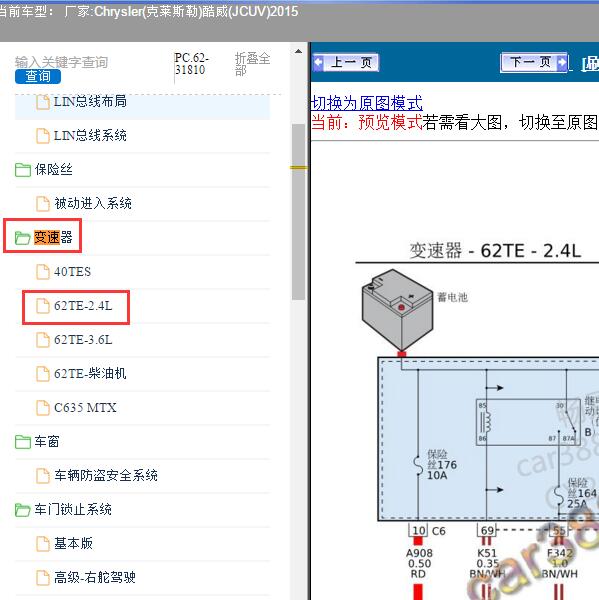The height and width of the screenshot is (600, 599).
Task: Click page icon beside 车辆防盗安全系统
Action: pyautogui.click(x=43, y=476)
